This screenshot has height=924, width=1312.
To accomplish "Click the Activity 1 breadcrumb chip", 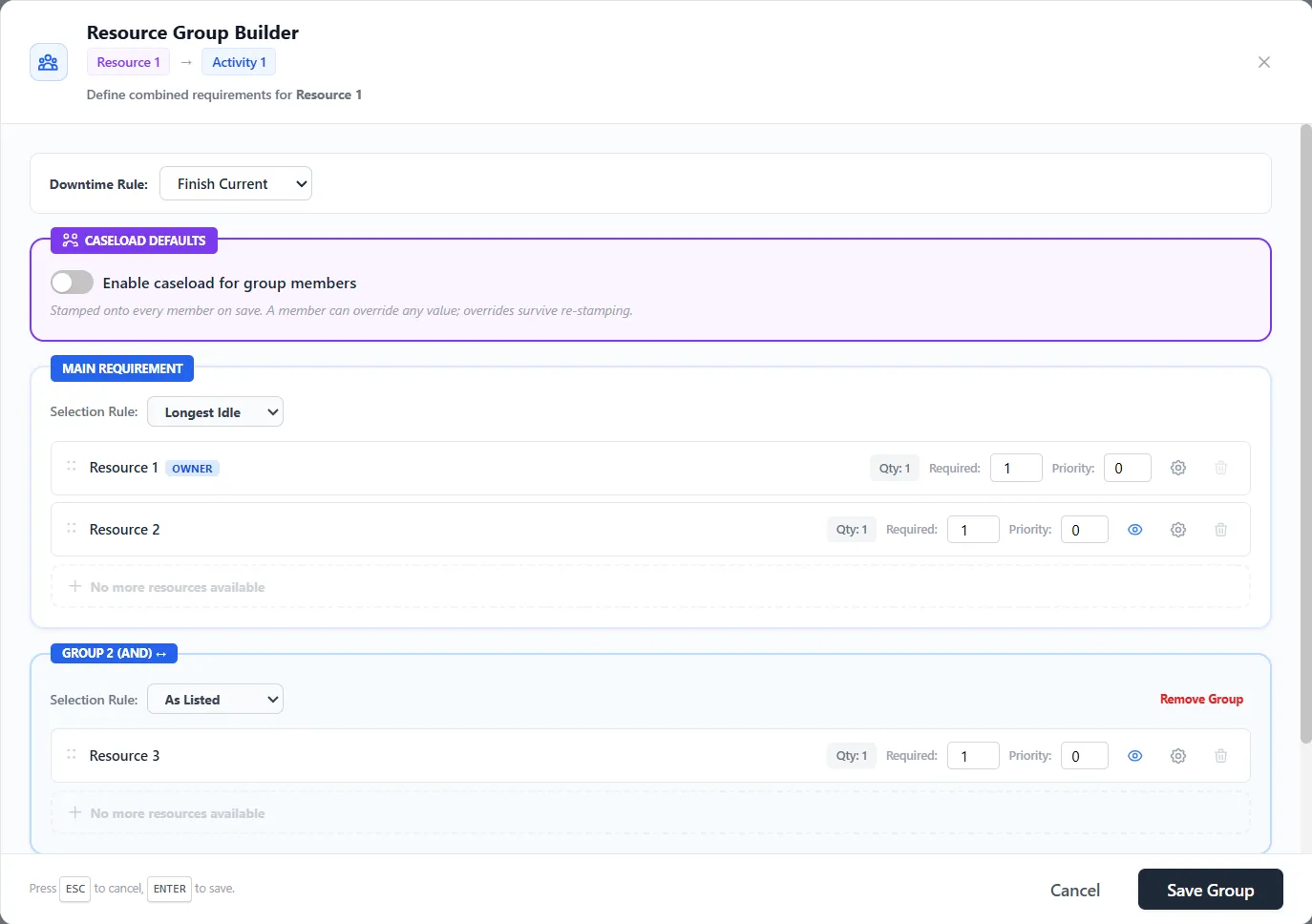I will 239,62.
